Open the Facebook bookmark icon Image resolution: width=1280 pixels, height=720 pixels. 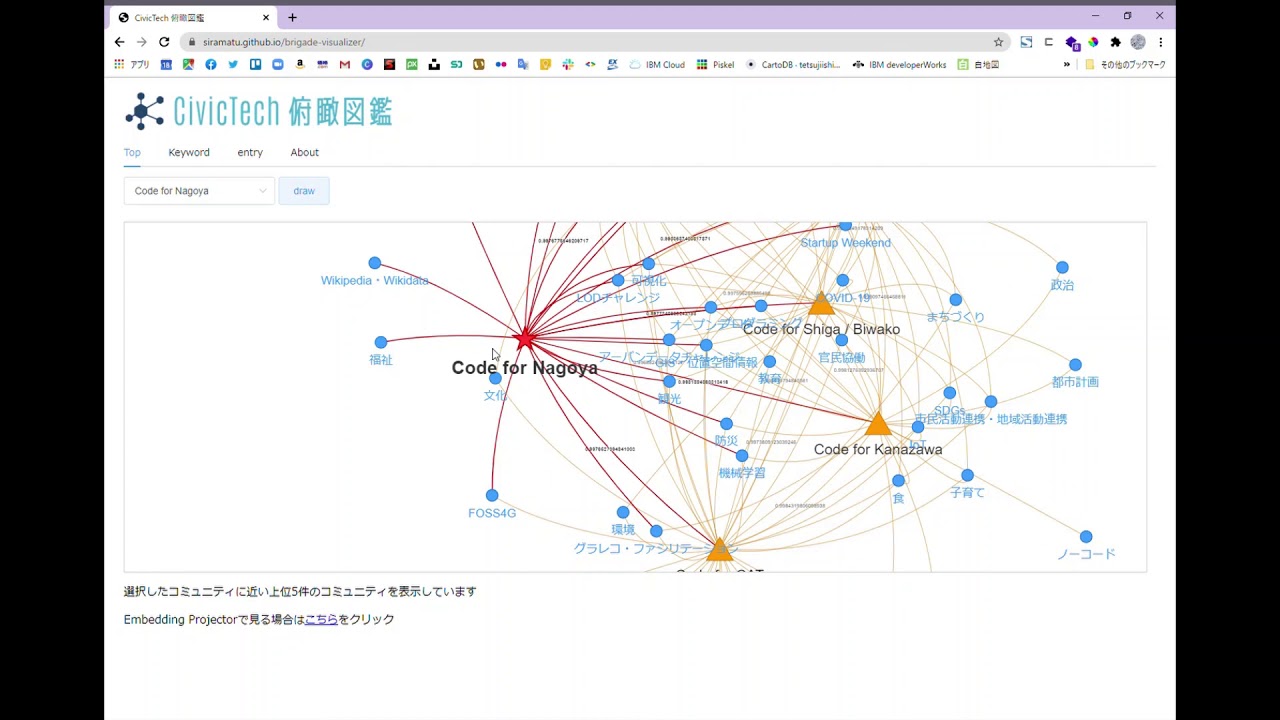211,64
